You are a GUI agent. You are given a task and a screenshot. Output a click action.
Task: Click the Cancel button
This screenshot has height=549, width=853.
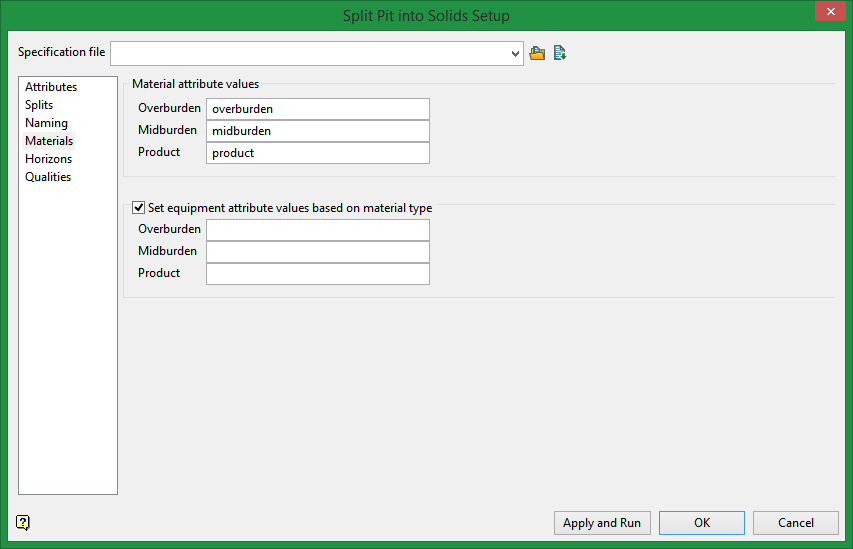(x=796, y=523)
